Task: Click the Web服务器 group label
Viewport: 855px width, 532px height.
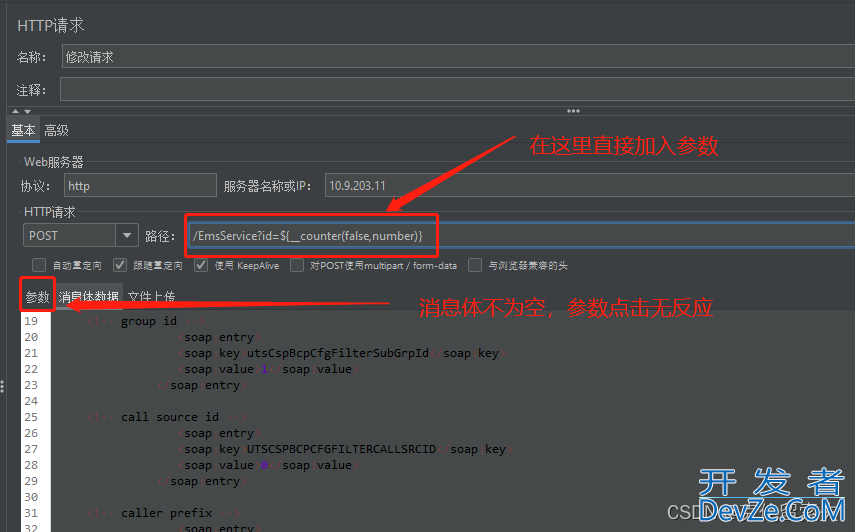Action: pos(53,162)
